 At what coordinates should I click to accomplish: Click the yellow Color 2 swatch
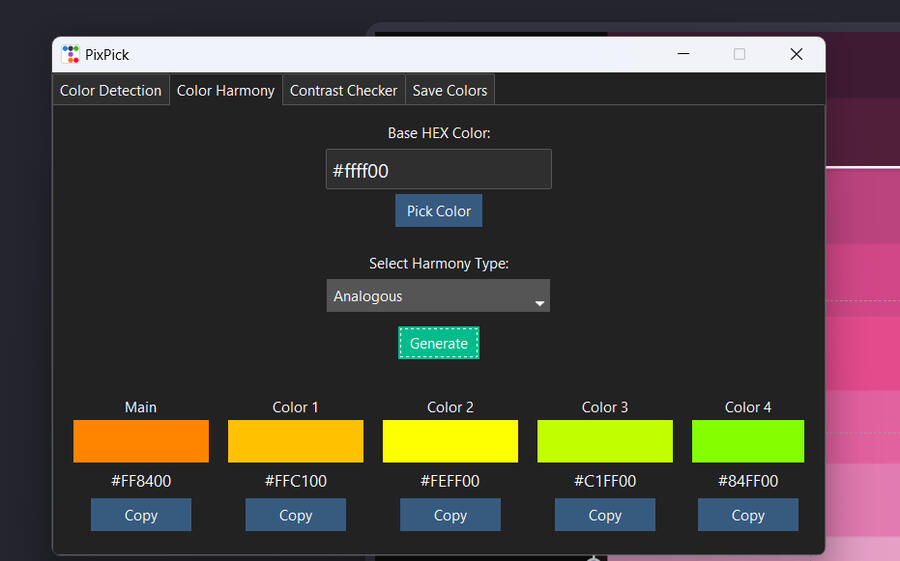pyautogui.click(x=450, y=441)
